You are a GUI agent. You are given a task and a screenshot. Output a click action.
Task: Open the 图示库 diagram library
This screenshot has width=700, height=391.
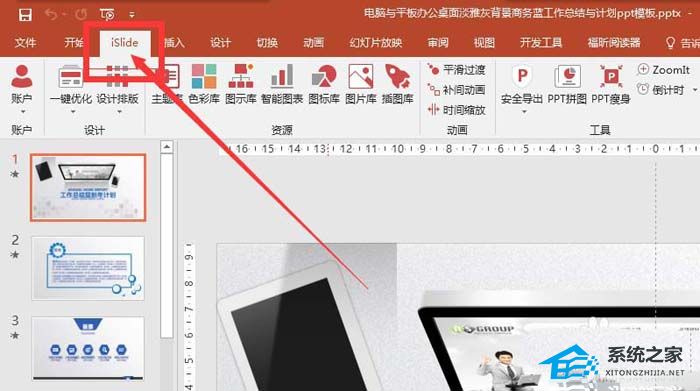241,83
